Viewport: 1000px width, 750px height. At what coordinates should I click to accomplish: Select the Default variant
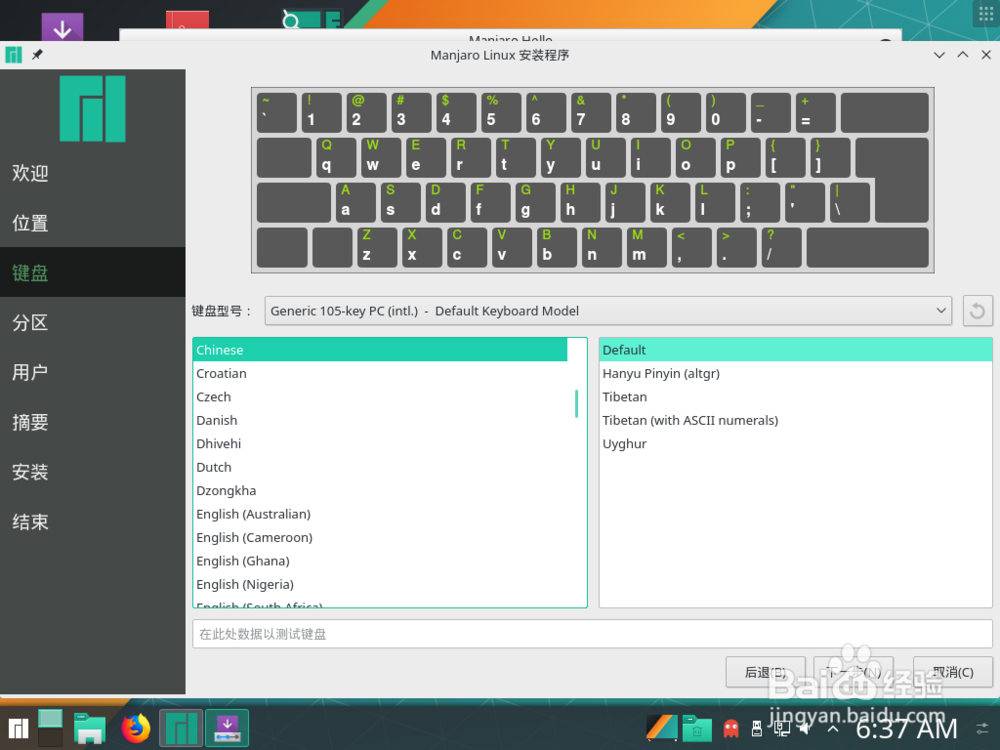pyautogui.click(x=795, y=350)
